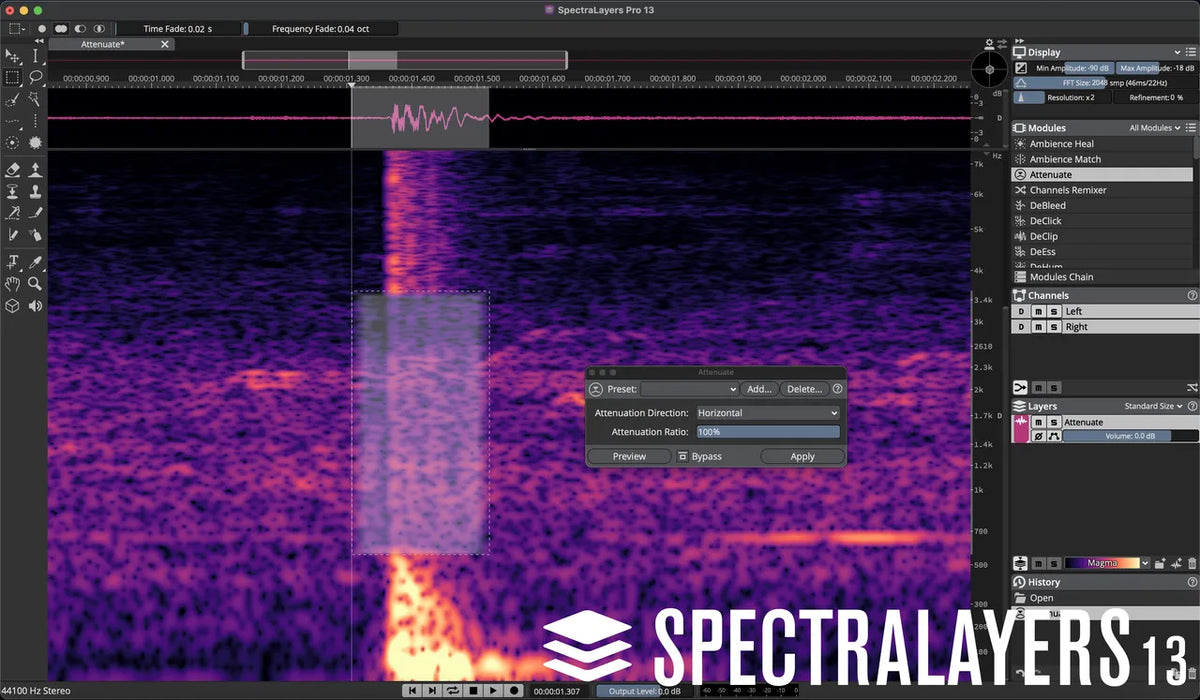Select the Rectangular selection tool
This screenshot has width=1200, height=700.
(x=13, y=76)
